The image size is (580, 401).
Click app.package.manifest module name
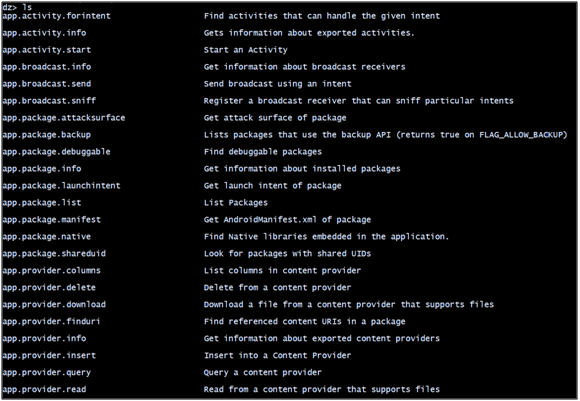(51, 220)
